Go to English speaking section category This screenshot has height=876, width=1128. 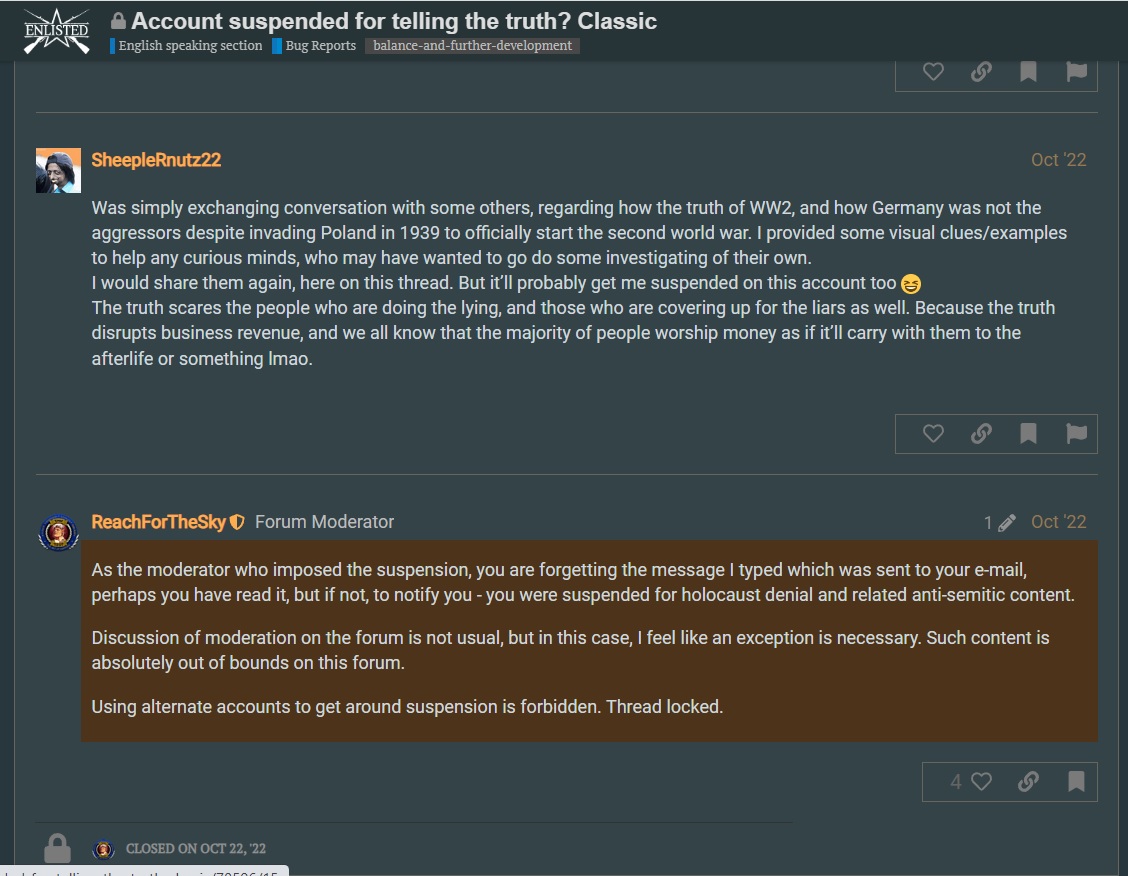(x=186, y=45)
